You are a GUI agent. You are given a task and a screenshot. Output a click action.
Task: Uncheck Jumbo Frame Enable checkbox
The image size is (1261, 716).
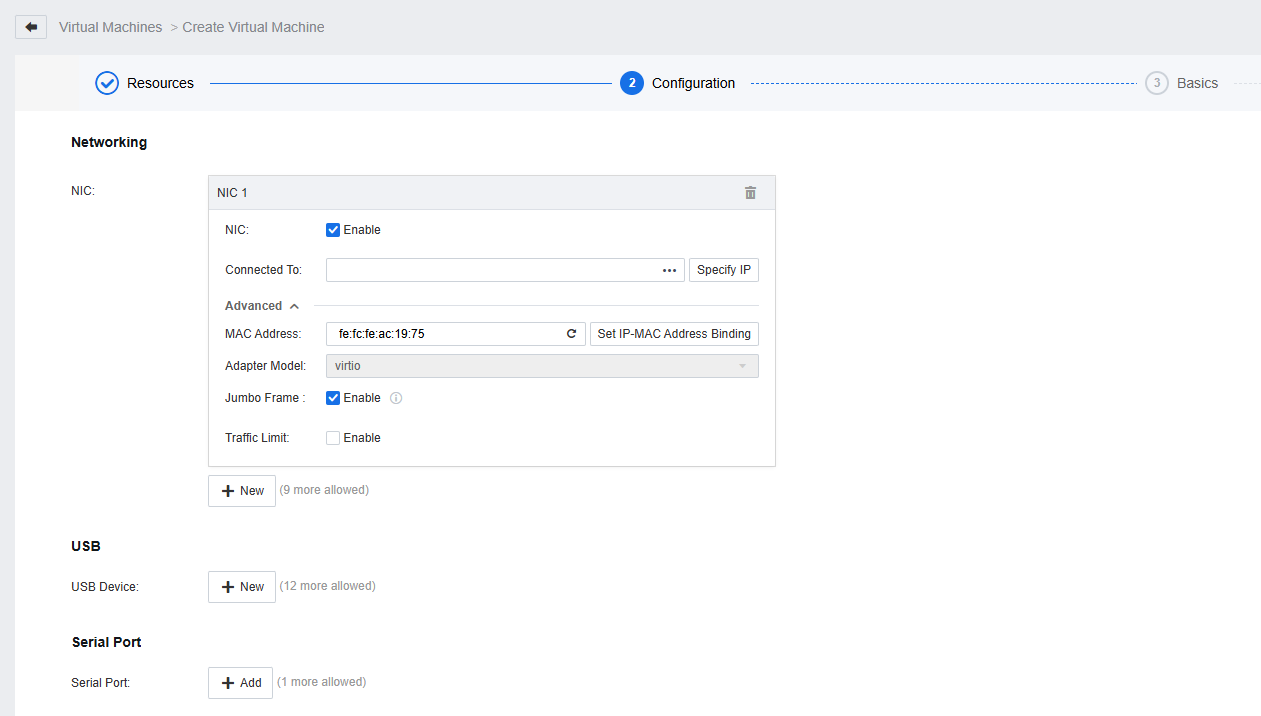pos(333,398)
